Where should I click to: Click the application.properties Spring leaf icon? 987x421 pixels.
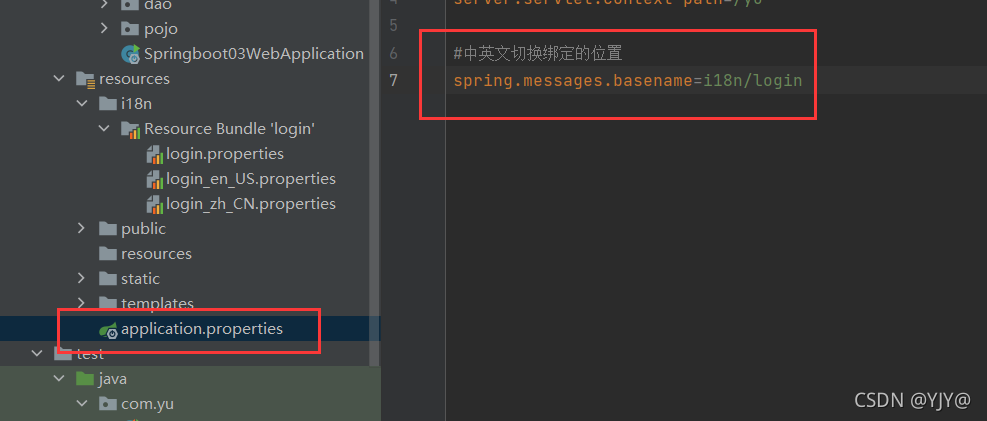pyautogui.click(x=109, y=330)
